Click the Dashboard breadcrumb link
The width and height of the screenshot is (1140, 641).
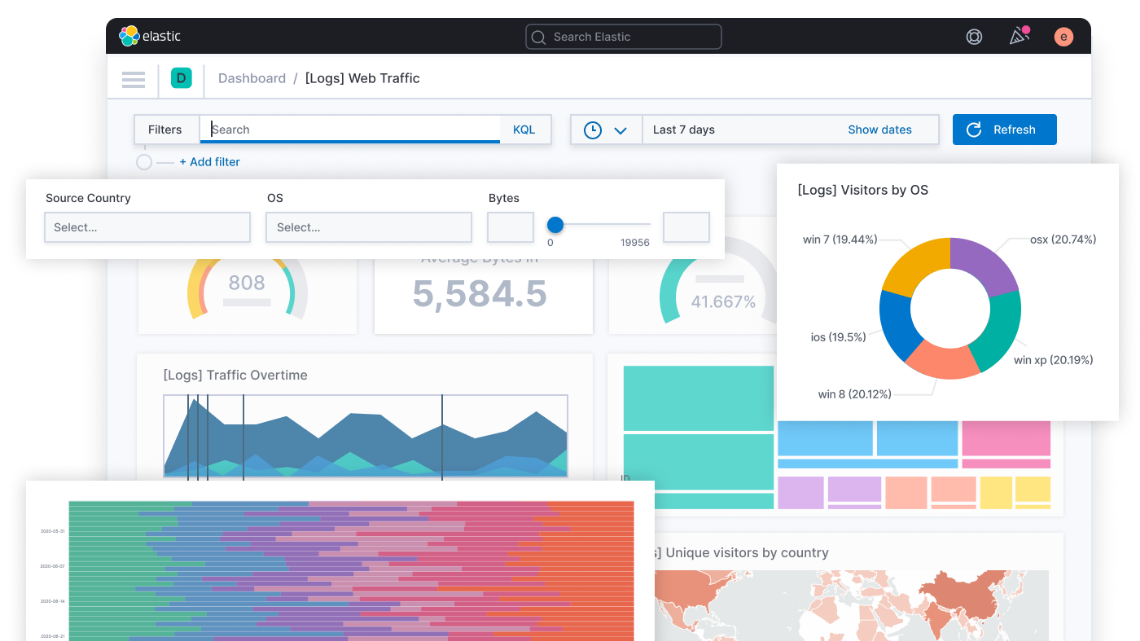pyautogui.click(x=252, y=78)
